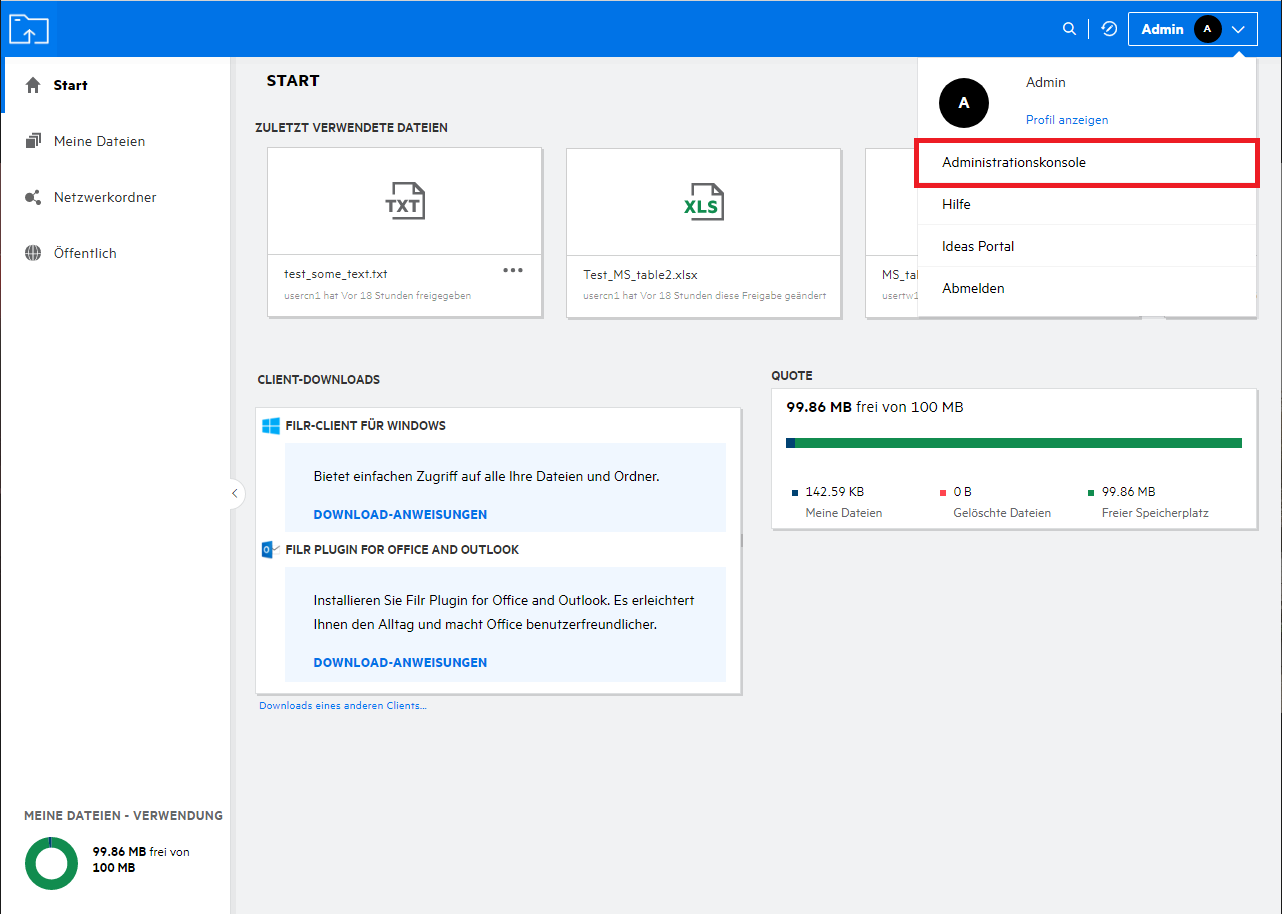Select Administrationskonsole from the user menu

[x=1014, y=162]
